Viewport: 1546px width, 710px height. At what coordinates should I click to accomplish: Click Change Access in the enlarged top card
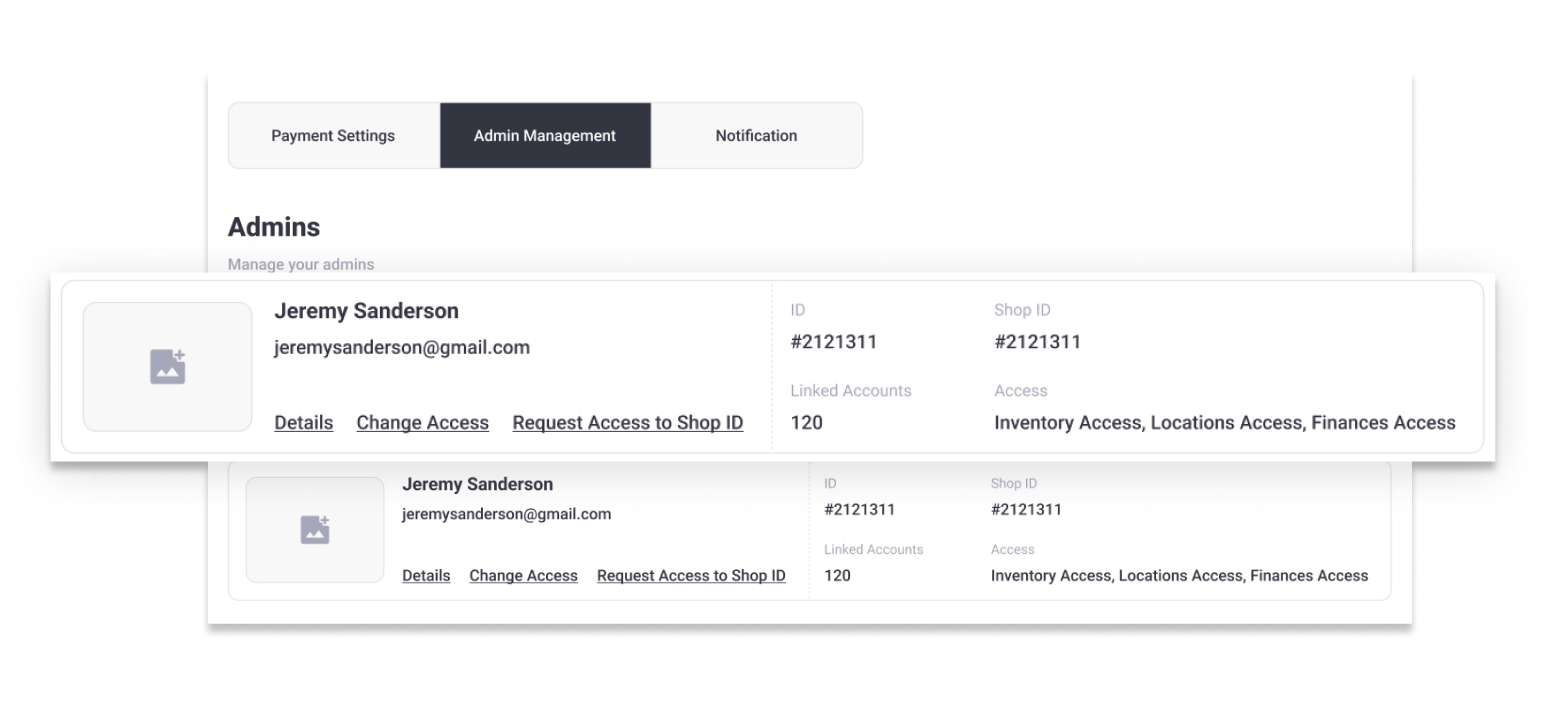[x=422, y=423]
